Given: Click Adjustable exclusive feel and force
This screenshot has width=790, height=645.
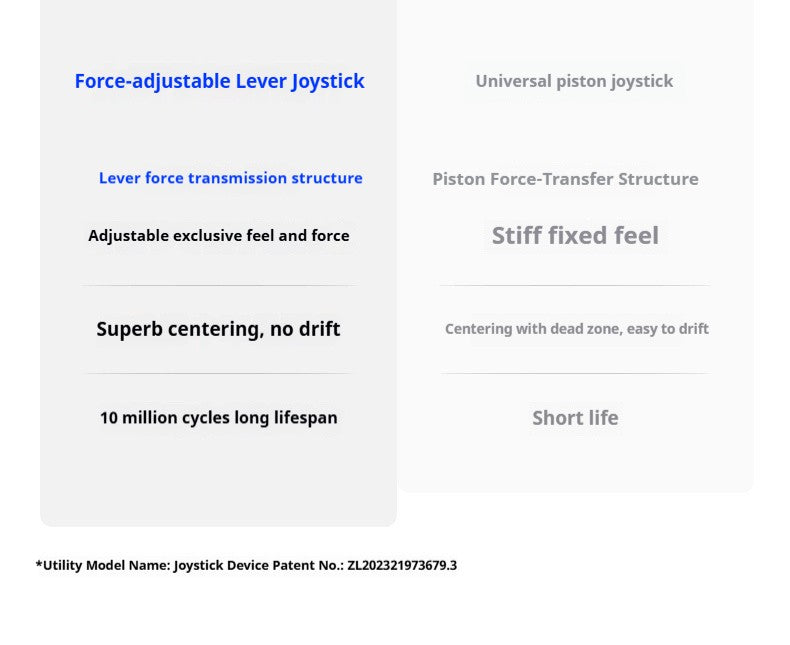Looking at the screenshot, I should 219,235.
